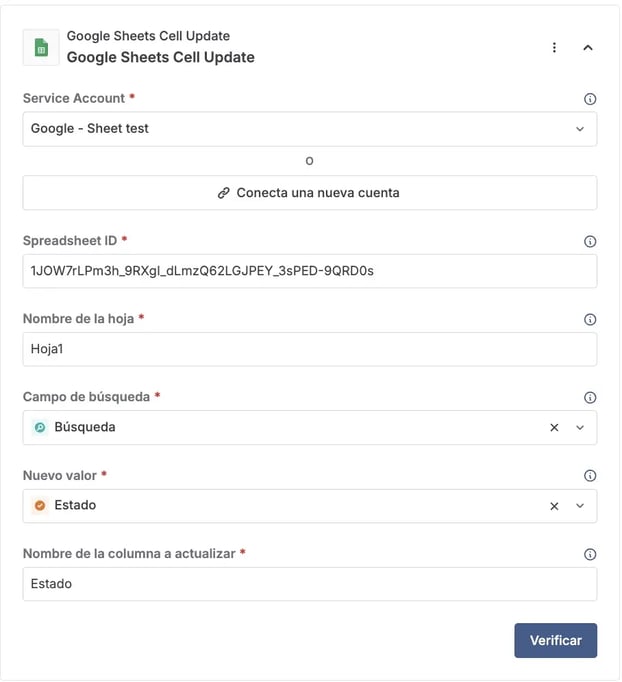Screen dimensions: 622x682
Task: Click the Nombre de la hoja field
Action: (x=309, y=349)
